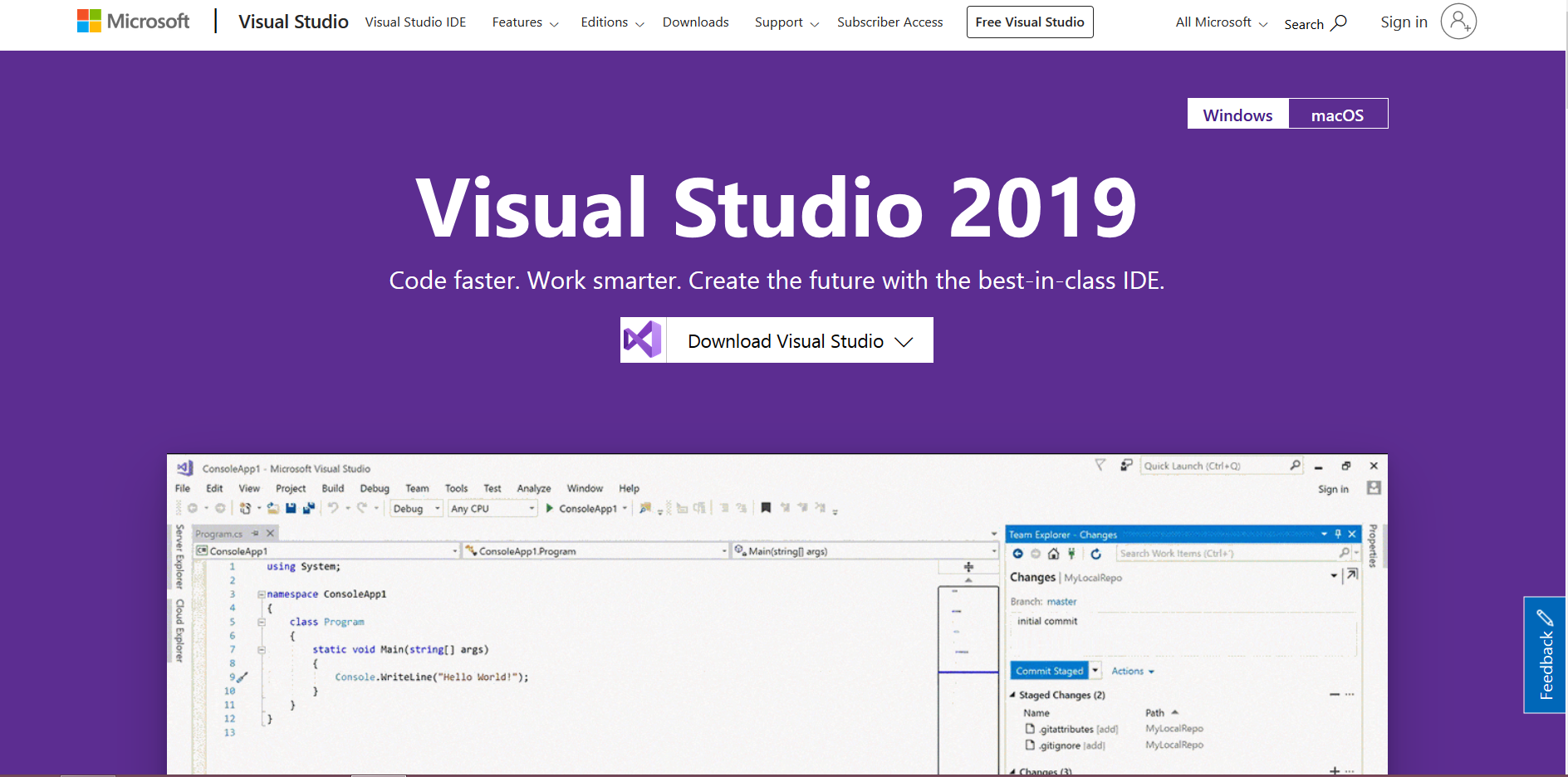Viewport: 1568px width, 777px height.
Task: Open the Actions dropdown in Team Explorer
Action: pyautogui.click(x=1133, y=671)
